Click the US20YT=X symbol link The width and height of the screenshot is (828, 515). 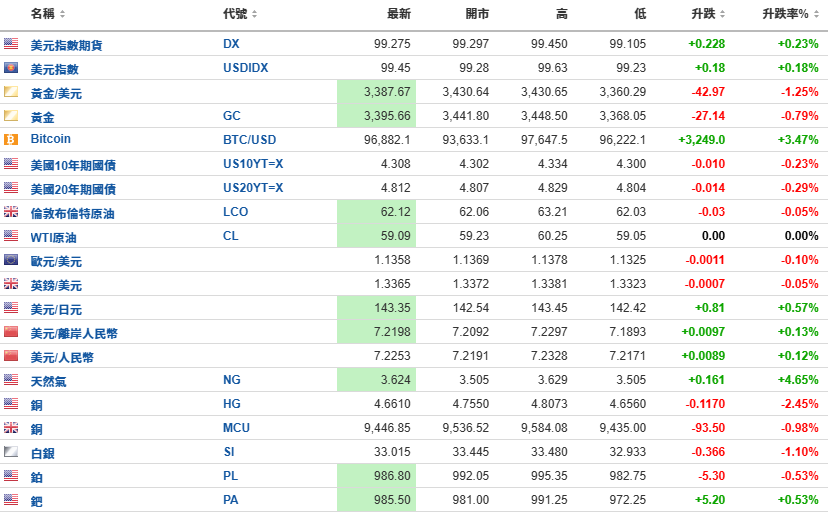pos(253,188)
